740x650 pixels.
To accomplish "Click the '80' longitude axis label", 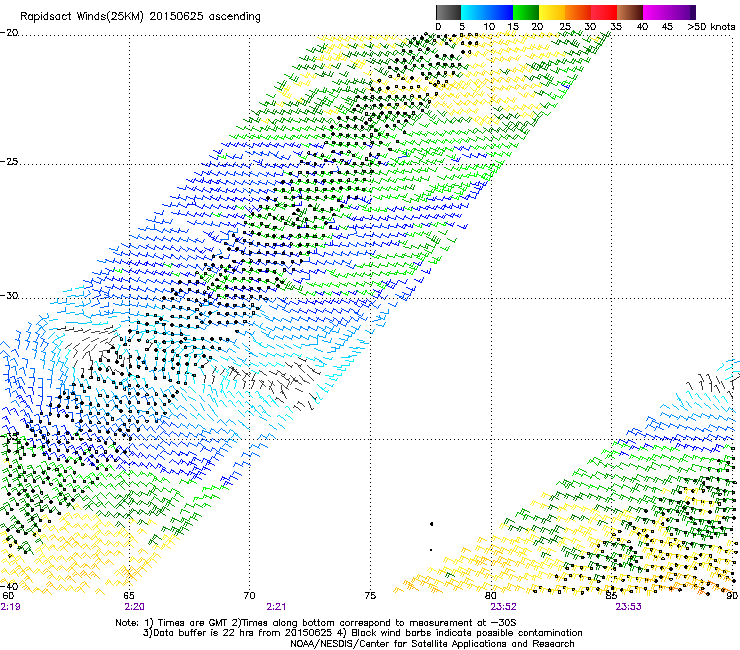I will click(x=491, y=596).
